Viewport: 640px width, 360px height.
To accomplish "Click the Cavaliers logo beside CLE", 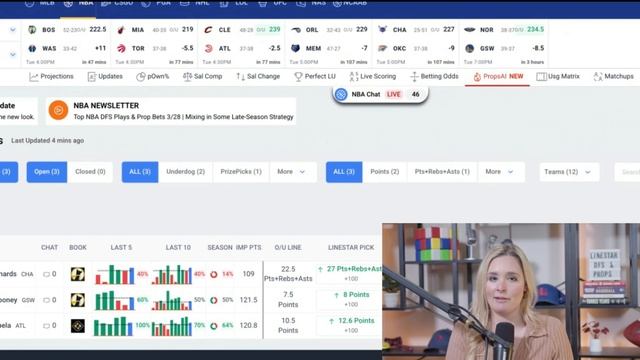I will (x=208, y=29).
